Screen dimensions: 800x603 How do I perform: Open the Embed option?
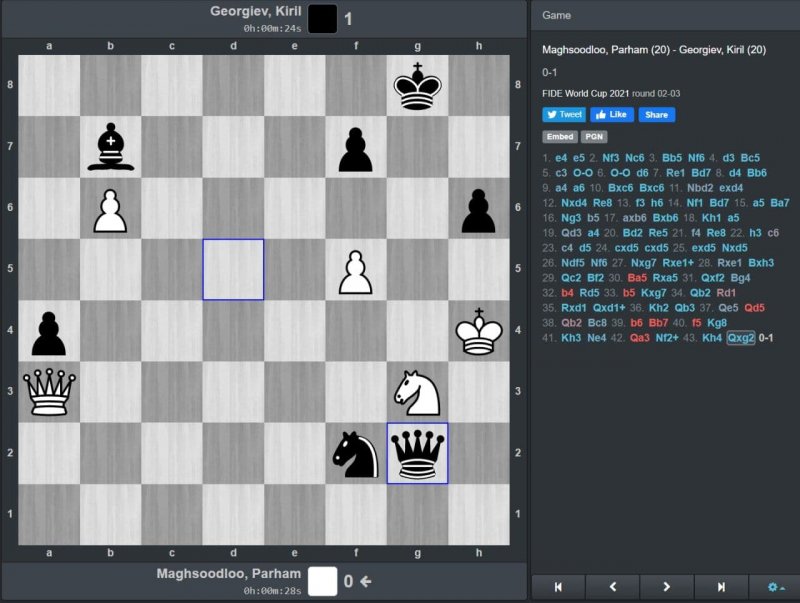click(559, 137)
